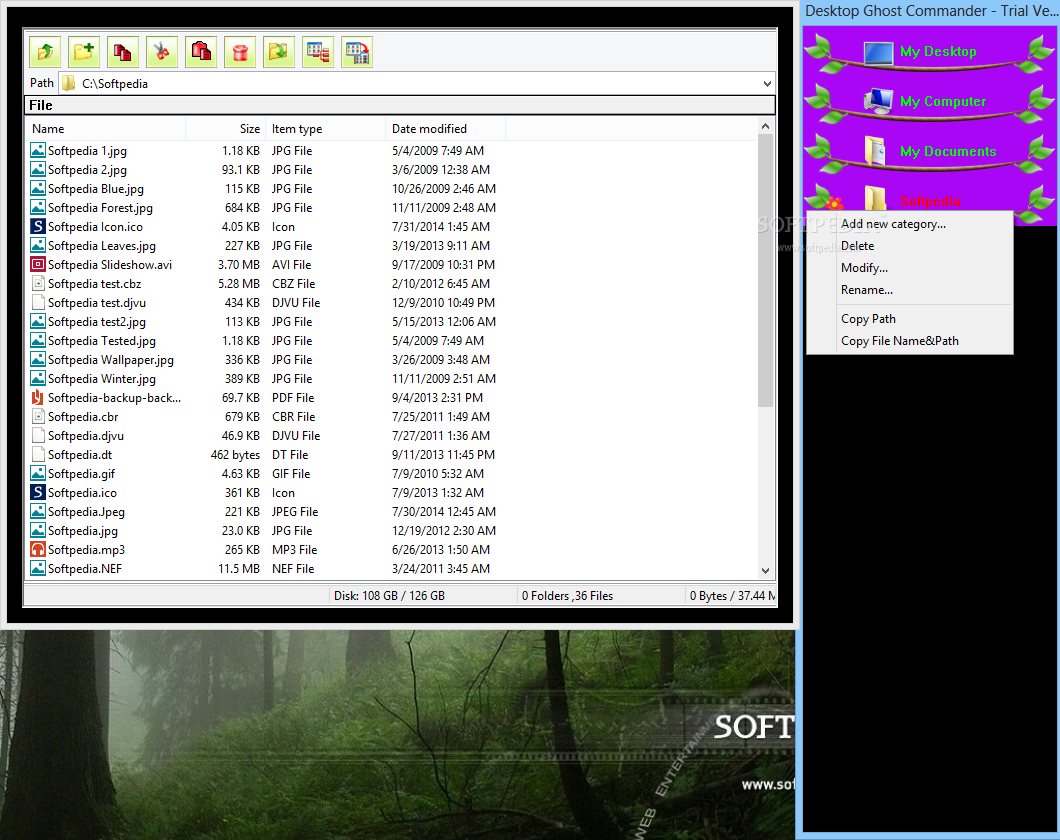Choose Modify from the context menu

(864, 268)
